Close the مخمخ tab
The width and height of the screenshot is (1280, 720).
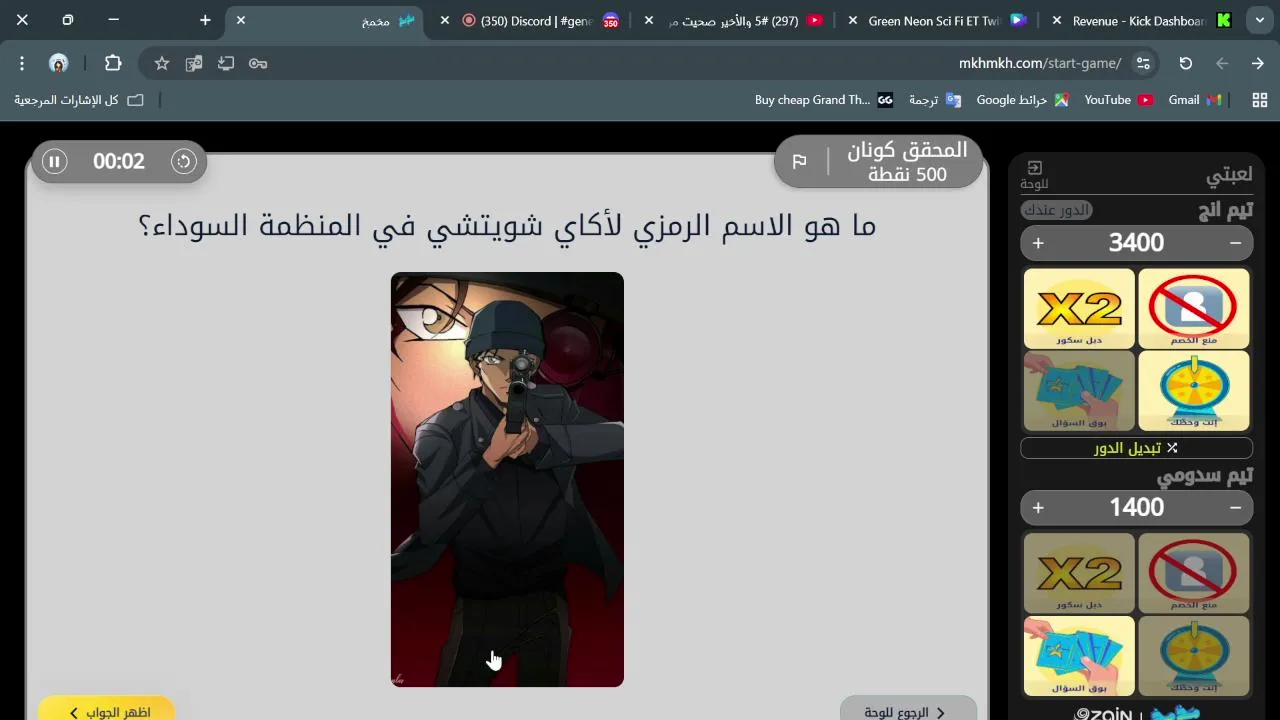[241, 20]
